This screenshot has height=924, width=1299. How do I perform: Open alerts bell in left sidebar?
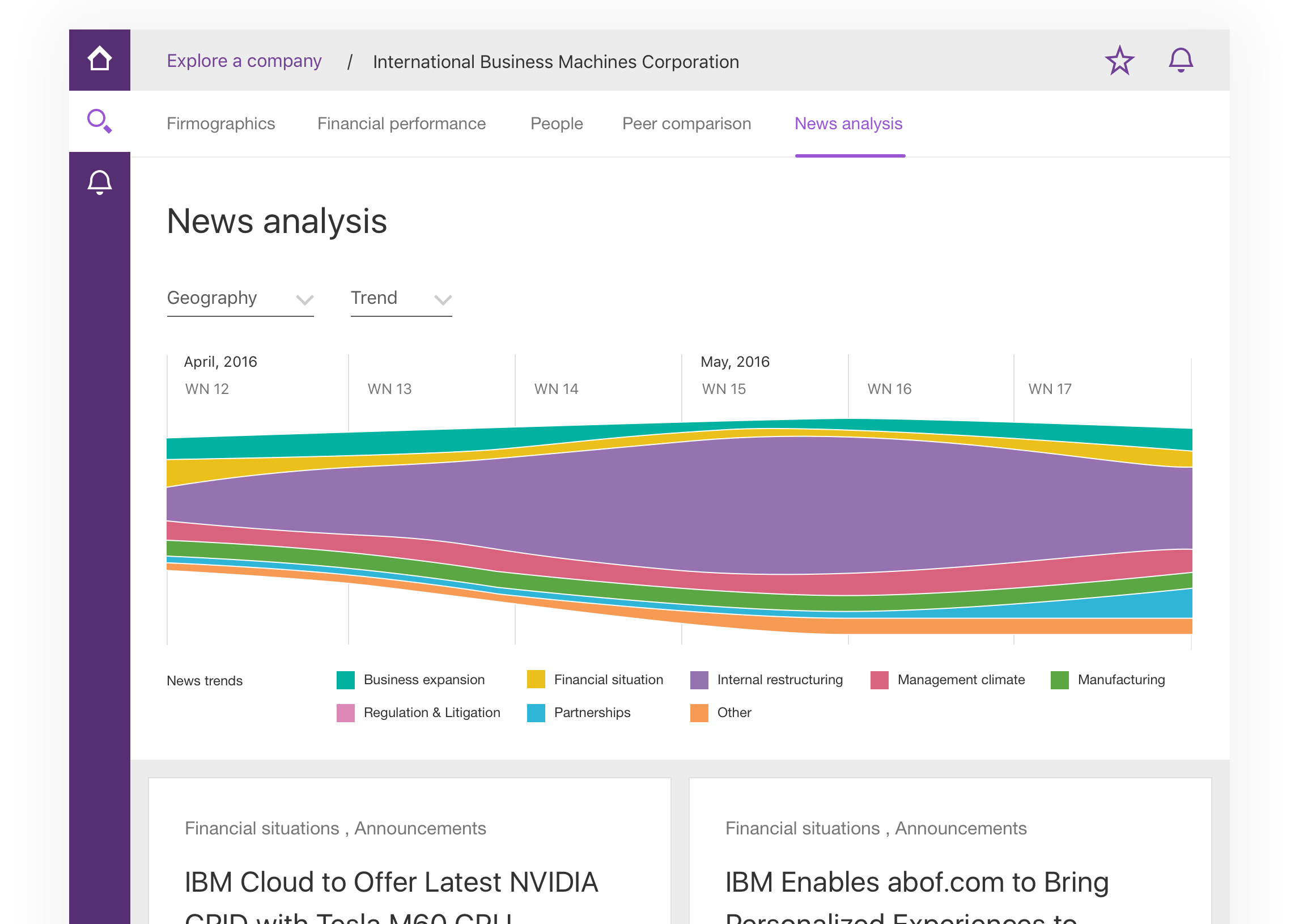coord(100,183)
